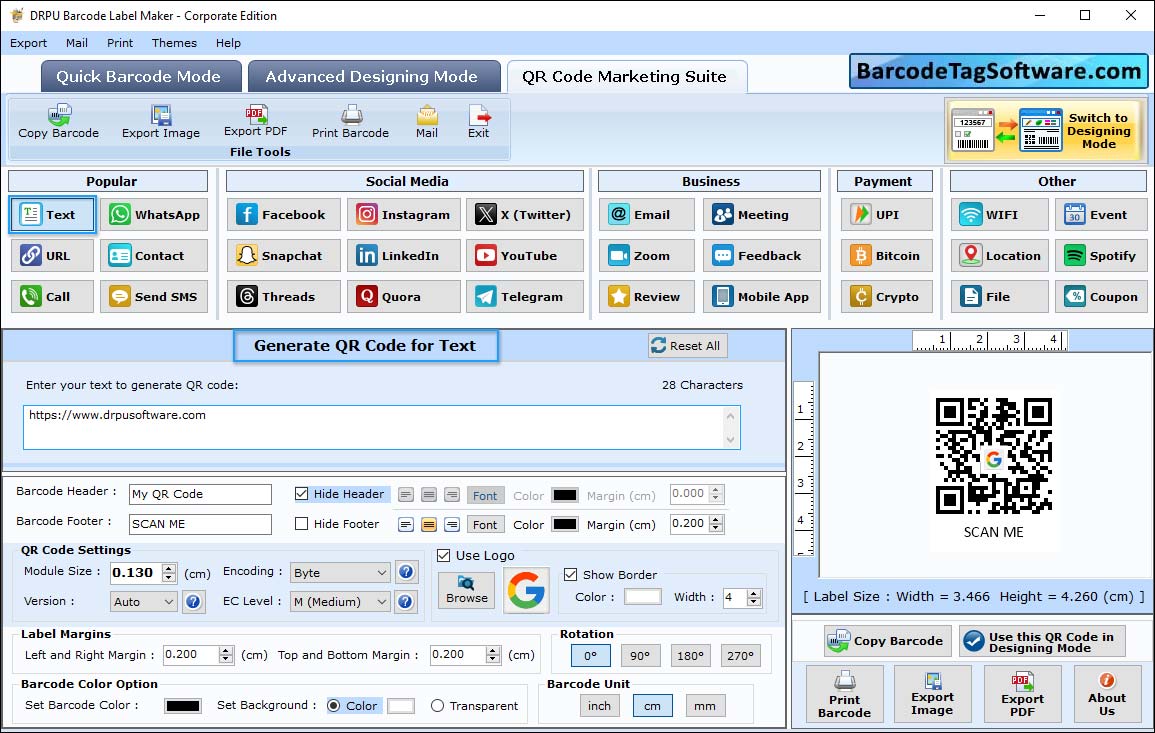Pick Set Barcode Color swatch
The image size is (1155, 733).
tap(183, 705)
